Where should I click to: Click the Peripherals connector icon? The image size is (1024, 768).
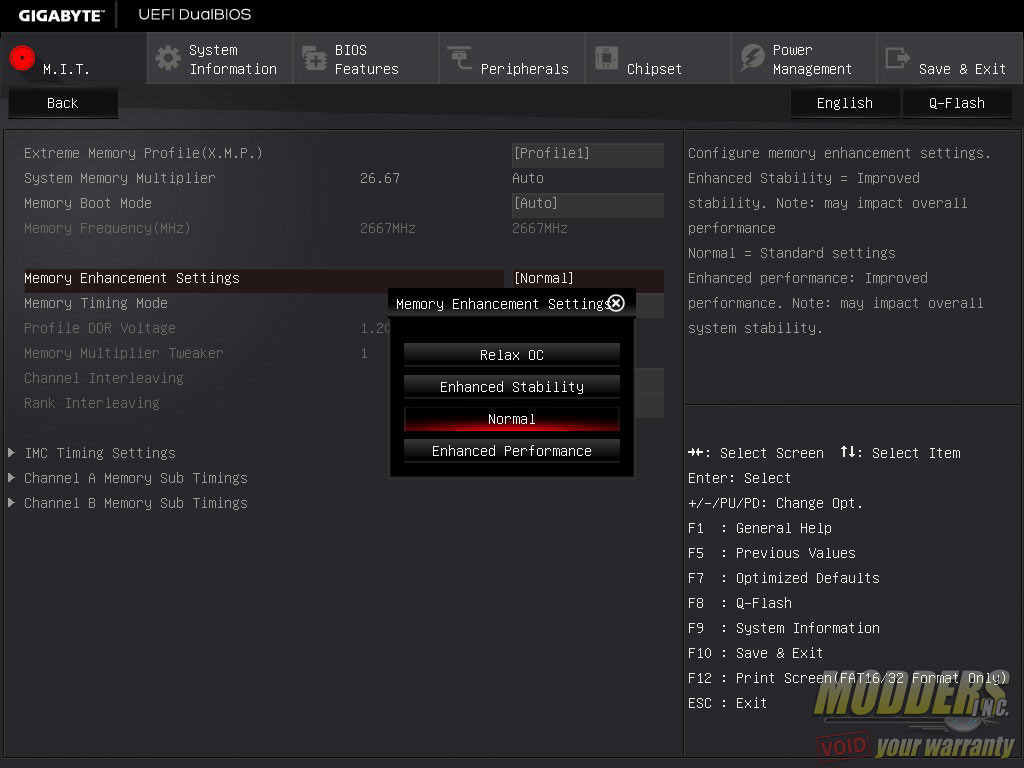coord(460,57)
